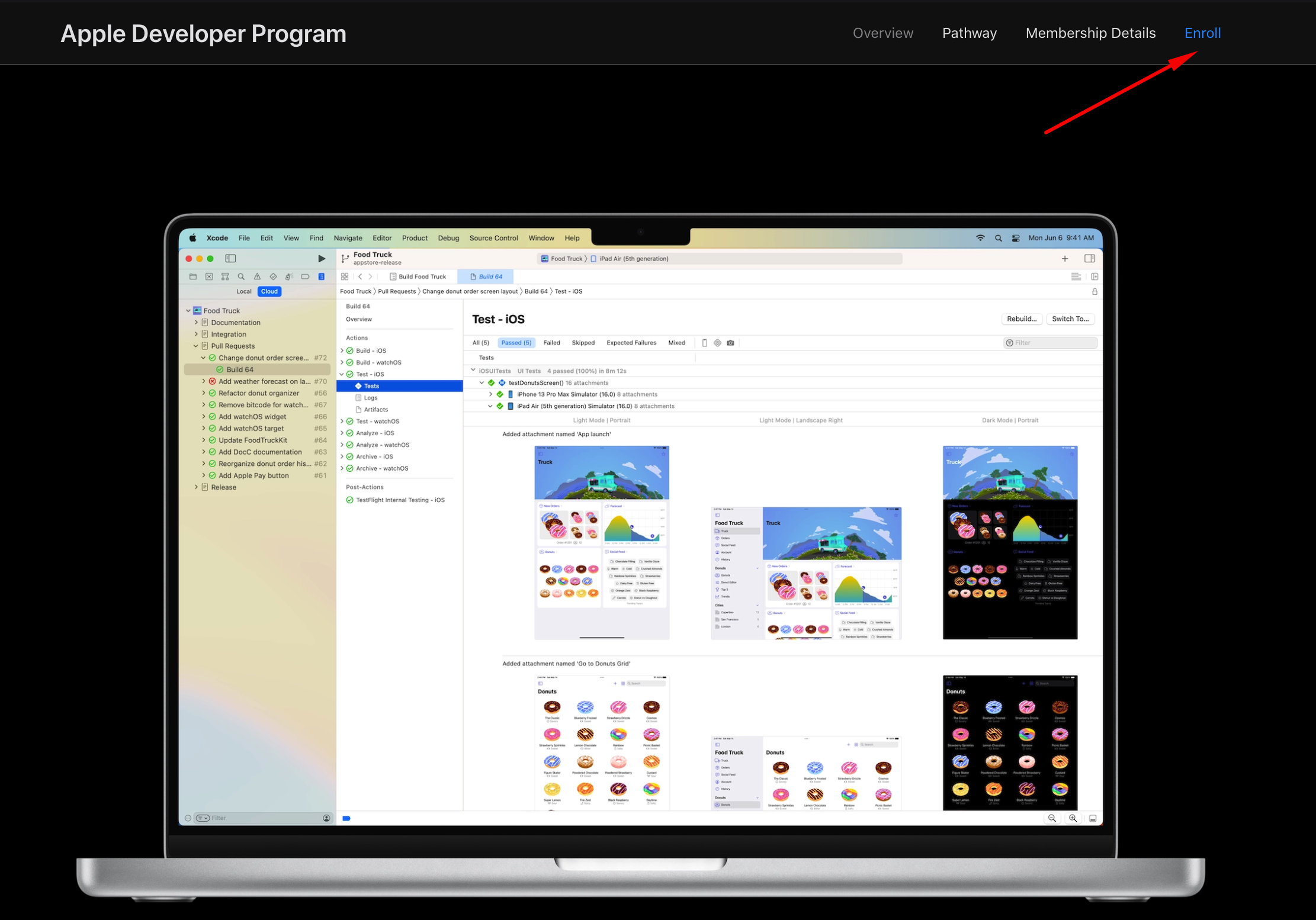Open the Xcode Editor menu
1316x920 pixels.
[x=382, y=238]
